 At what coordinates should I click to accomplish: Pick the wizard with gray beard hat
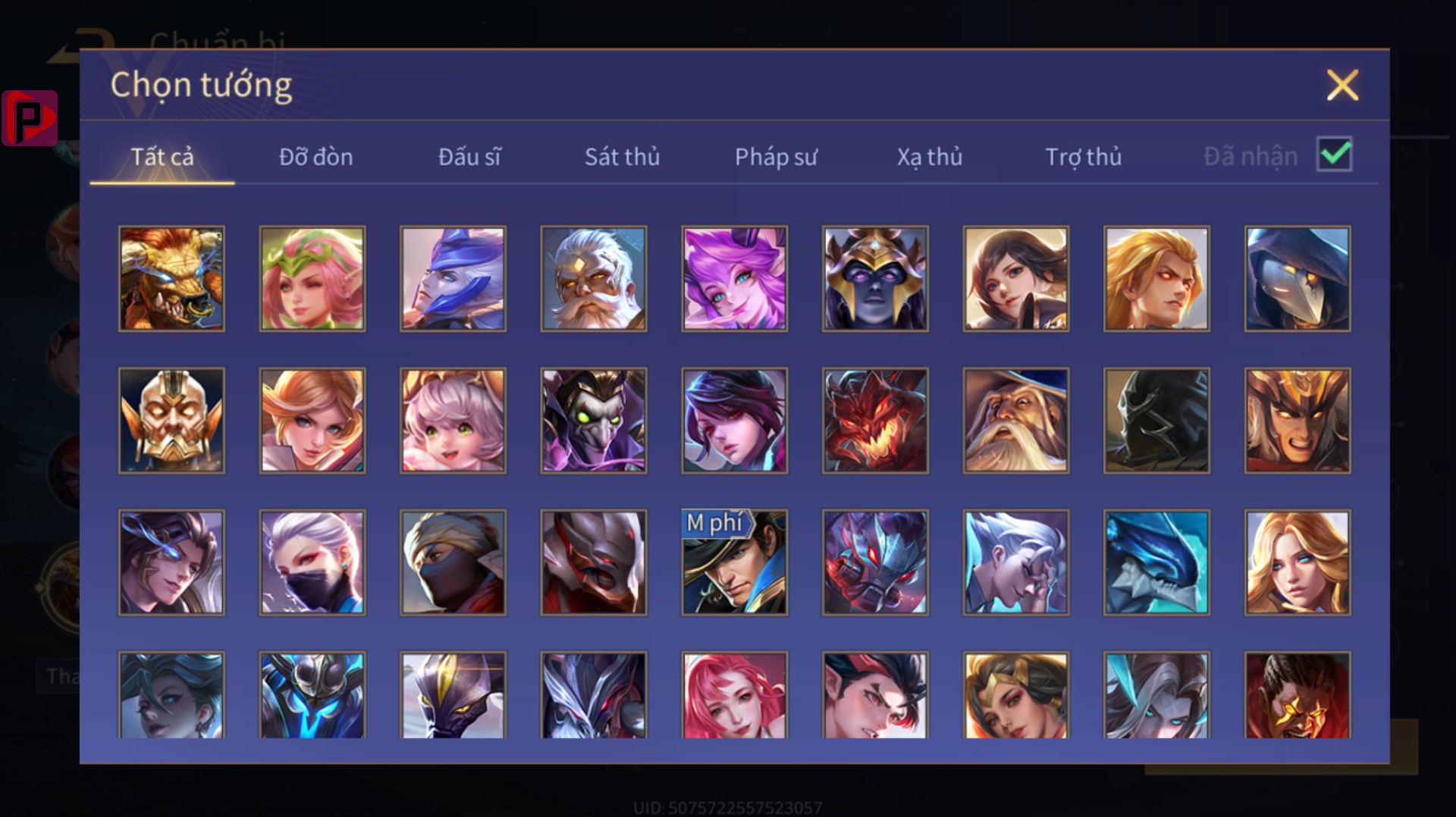point(1016,421)
